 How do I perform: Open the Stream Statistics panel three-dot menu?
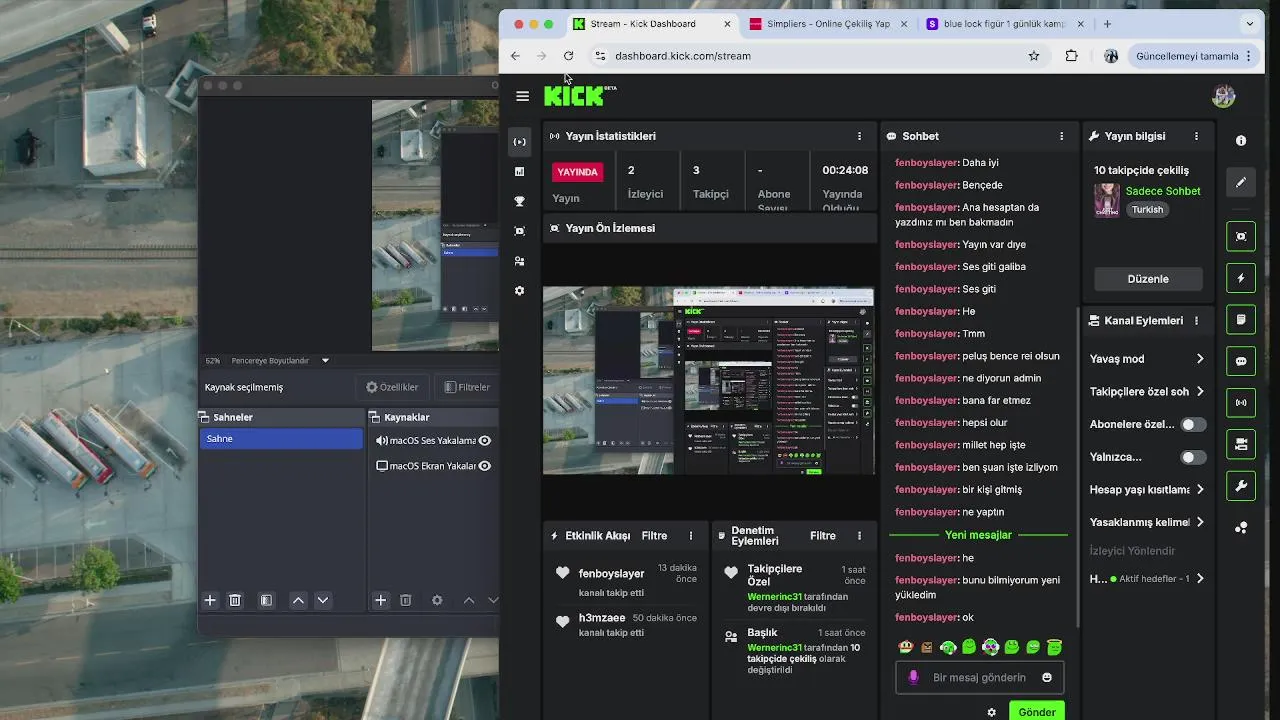[859, 136]
